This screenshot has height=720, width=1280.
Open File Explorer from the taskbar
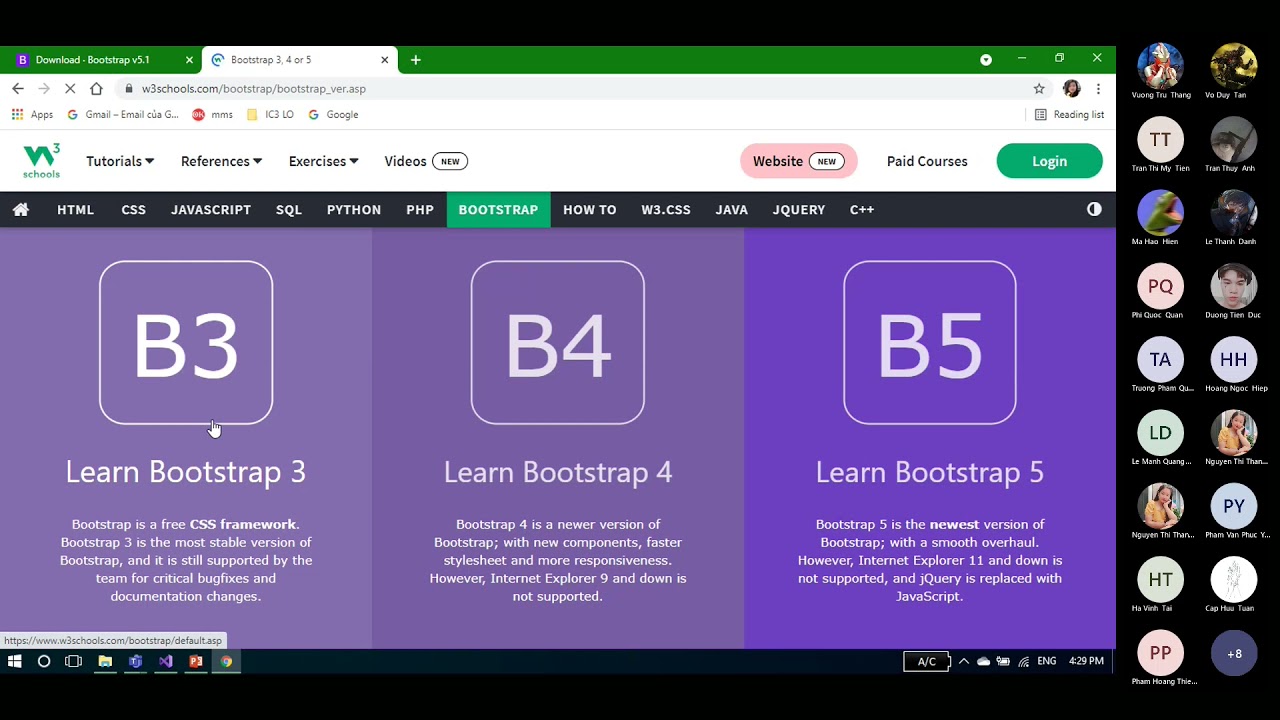point(105,661)
